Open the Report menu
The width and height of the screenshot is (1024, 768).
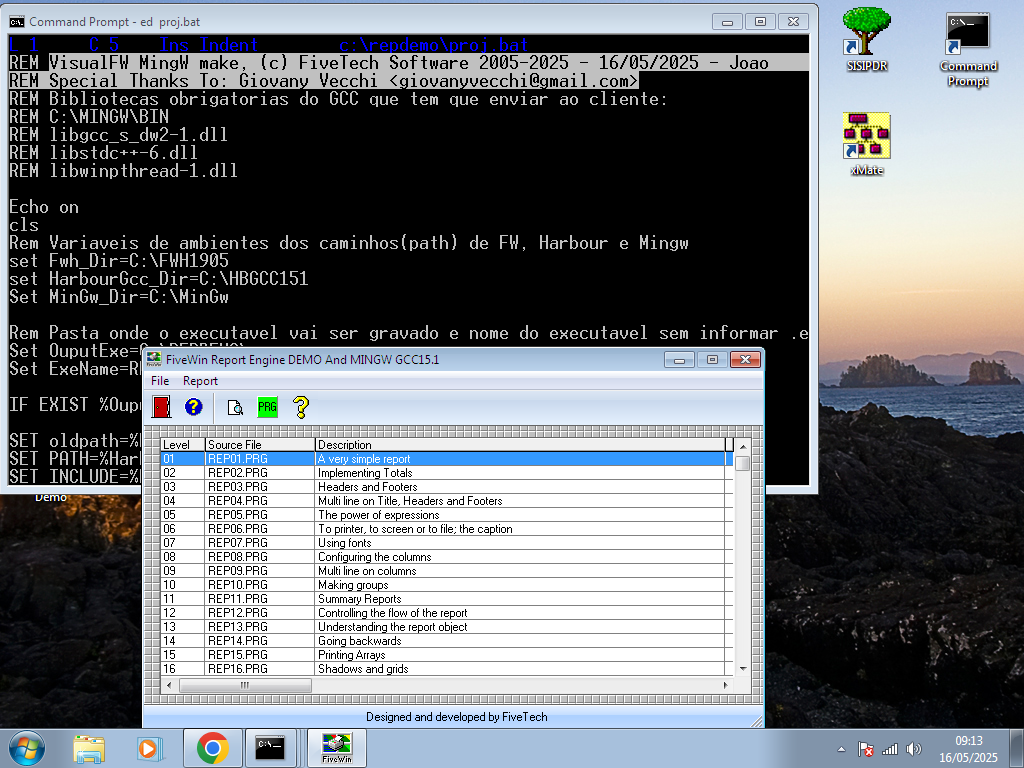pos(200,381)
